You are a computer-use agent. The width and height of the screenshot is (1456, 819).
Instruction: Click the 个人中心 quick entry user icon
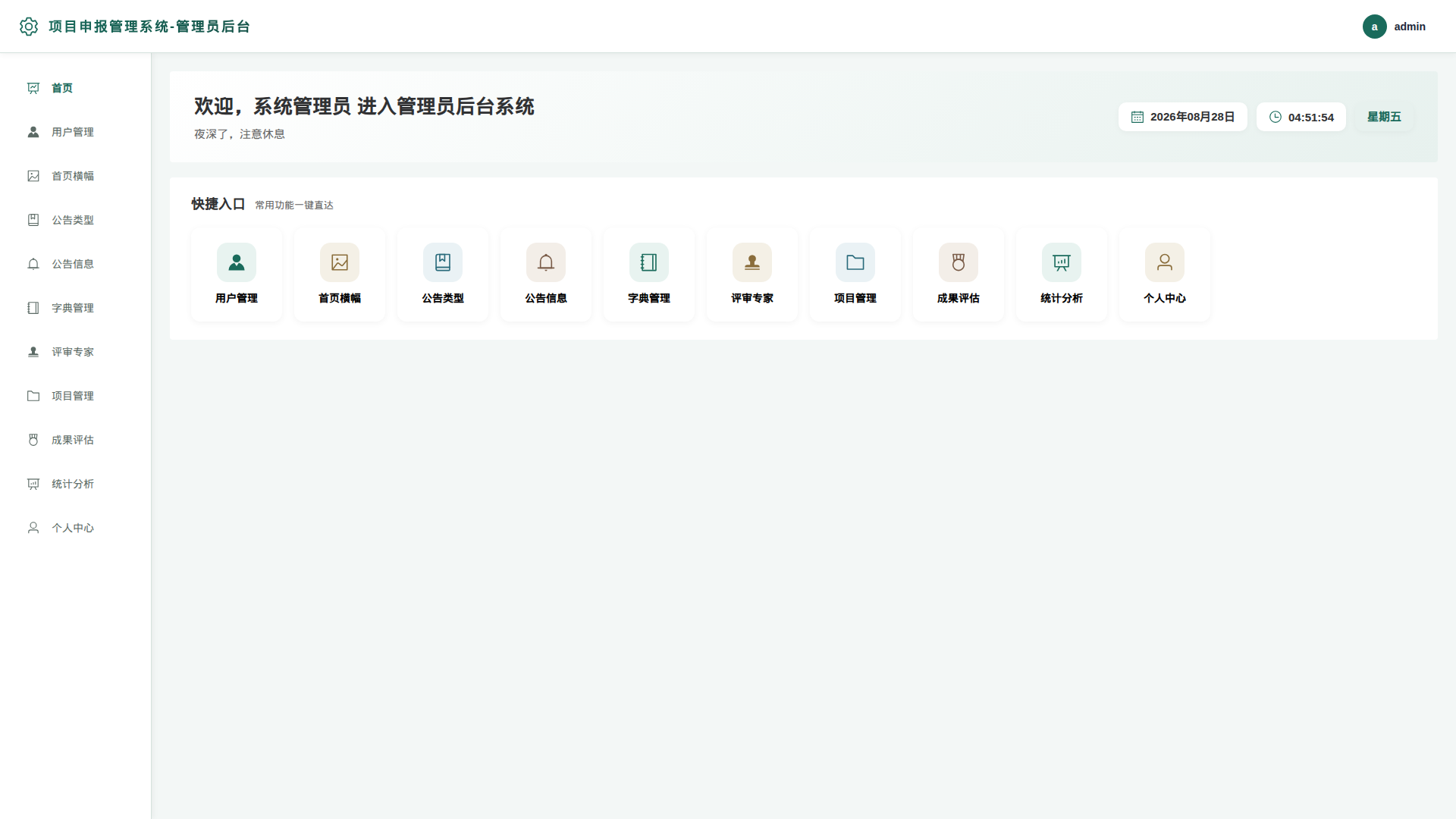[x=1165, y=262]
